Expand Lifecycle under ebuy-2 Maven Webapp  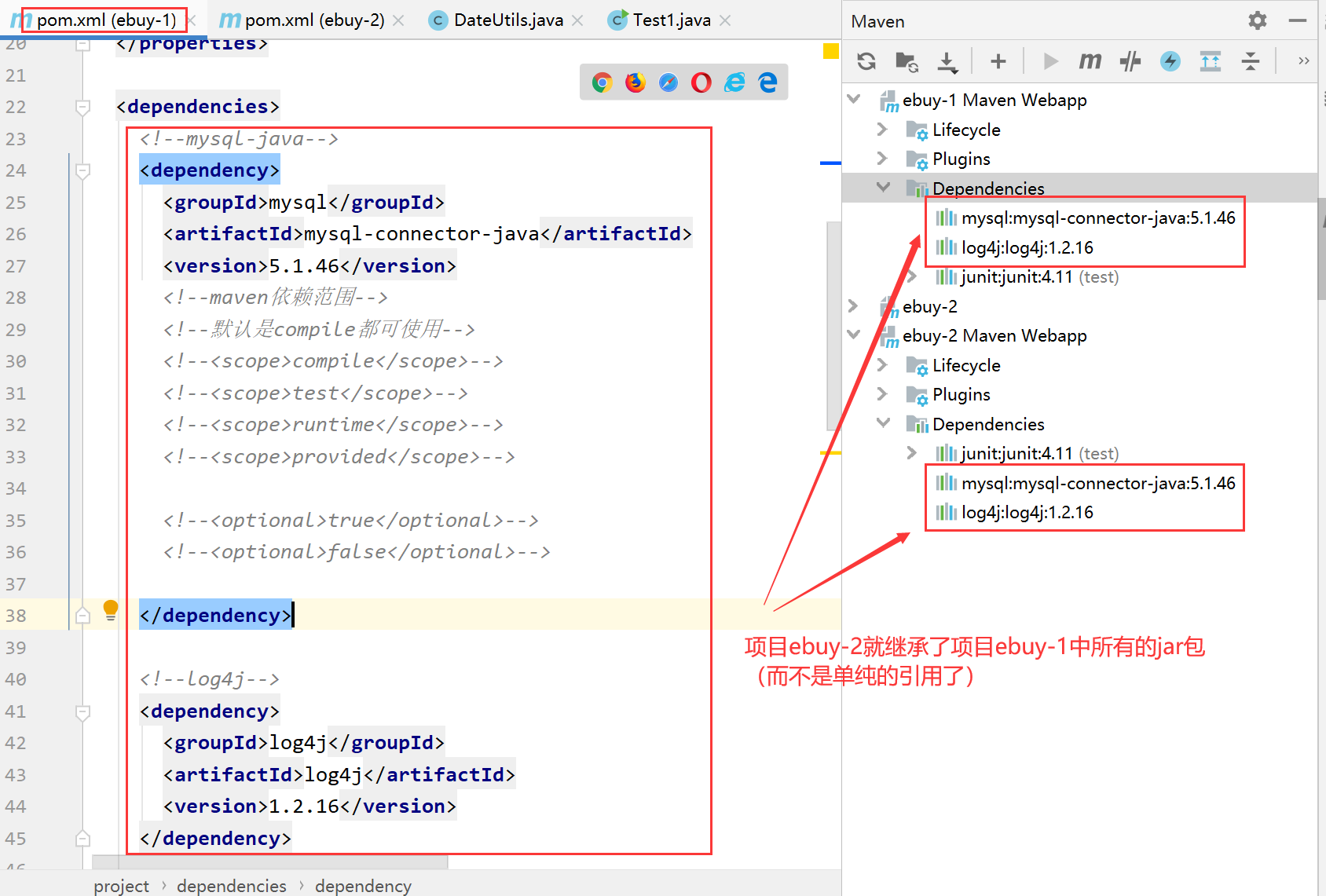click(882, 364)
